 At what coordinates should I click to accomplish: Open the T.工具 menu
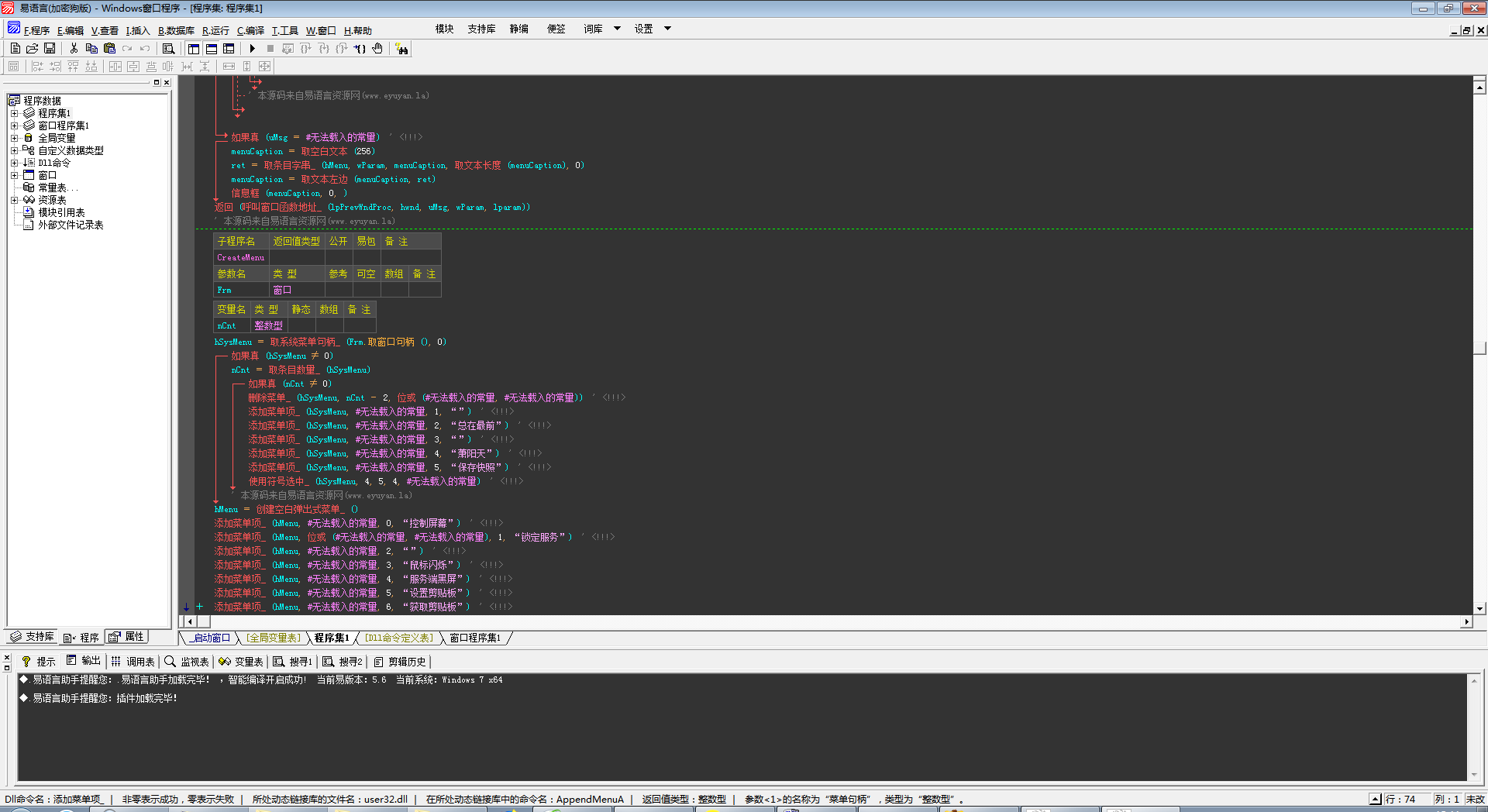pos(284,31)
